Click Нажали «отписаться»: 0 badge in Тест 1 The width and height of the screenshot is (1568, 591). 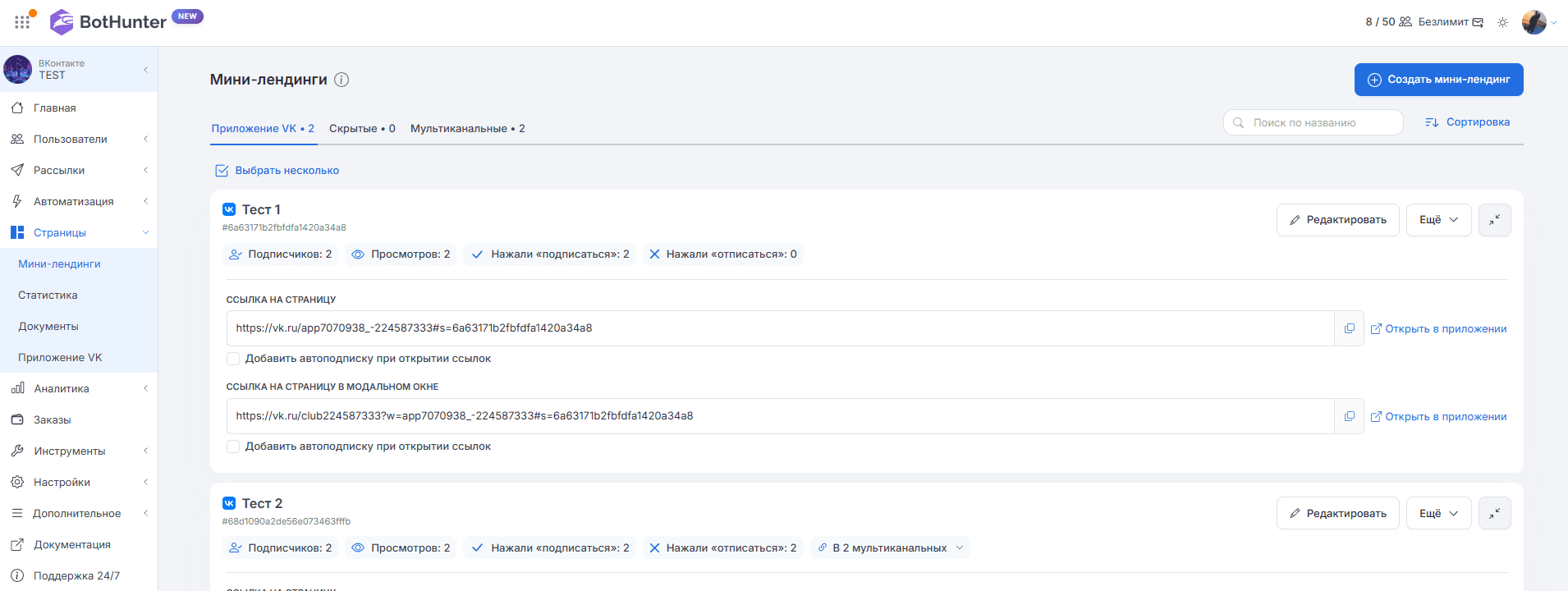[722, 254]
